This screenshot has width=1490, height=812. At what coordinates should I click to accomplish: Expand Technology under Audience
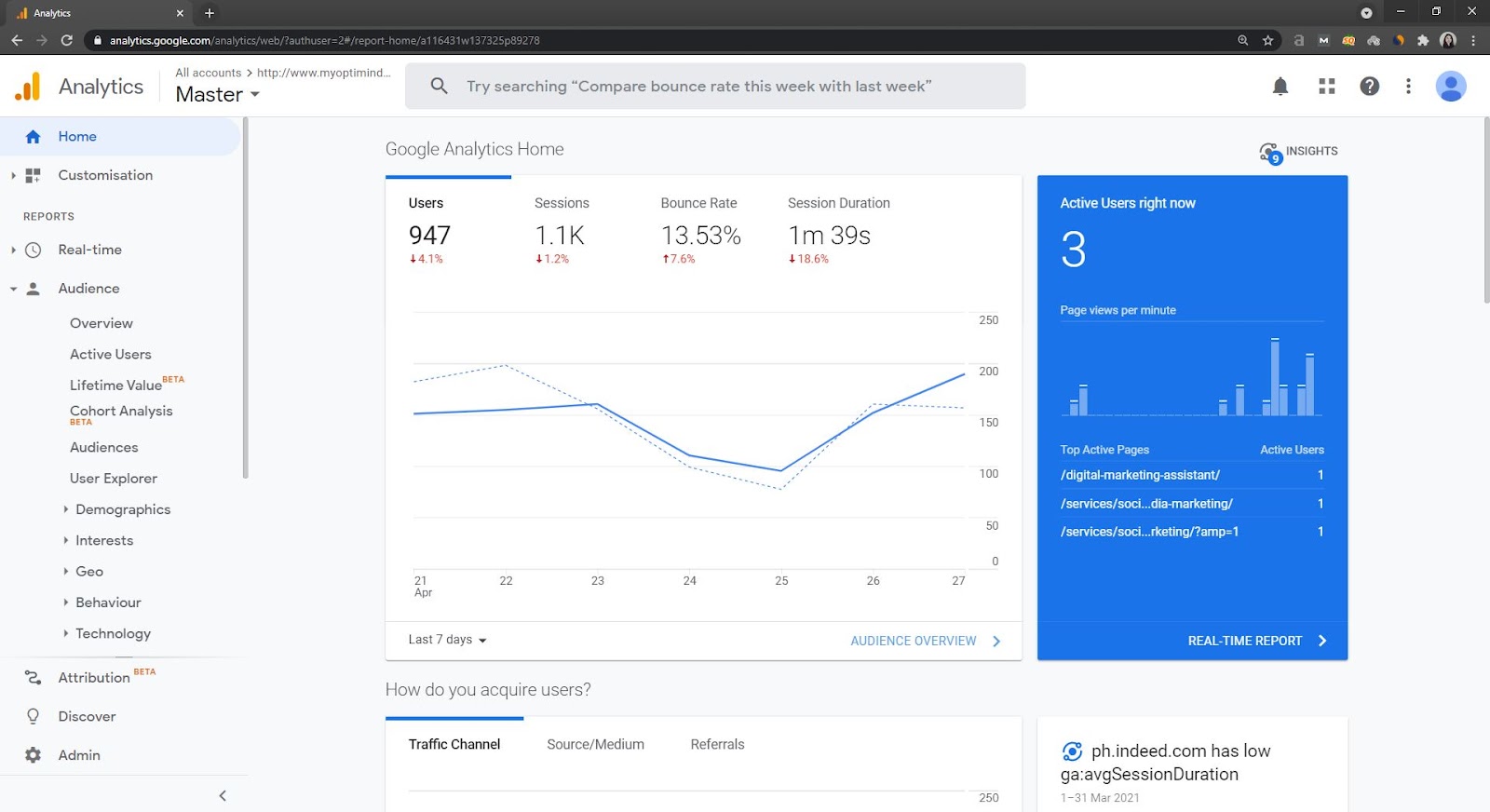coord(65,633)
